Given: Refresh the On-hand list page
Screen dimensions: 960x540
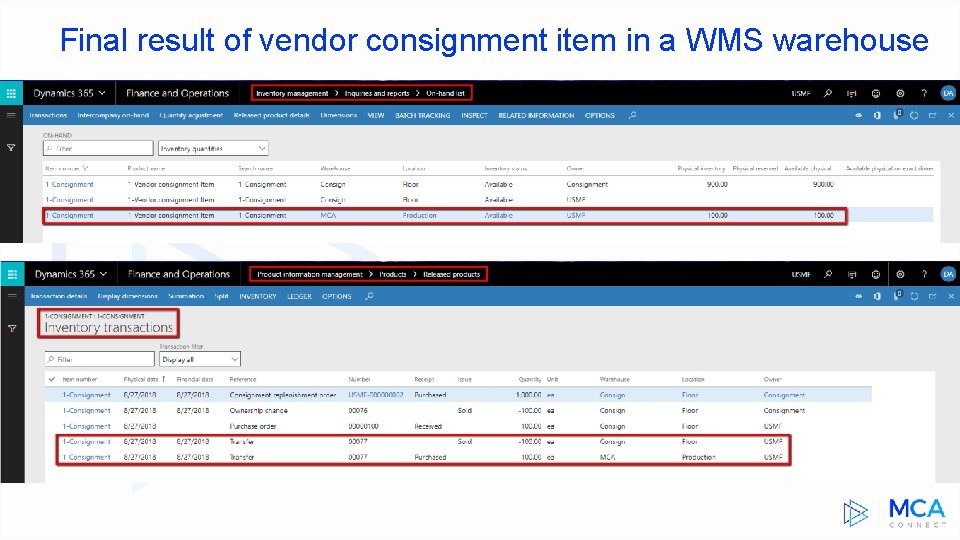Looking at the screenshot, I should (914, 115).
